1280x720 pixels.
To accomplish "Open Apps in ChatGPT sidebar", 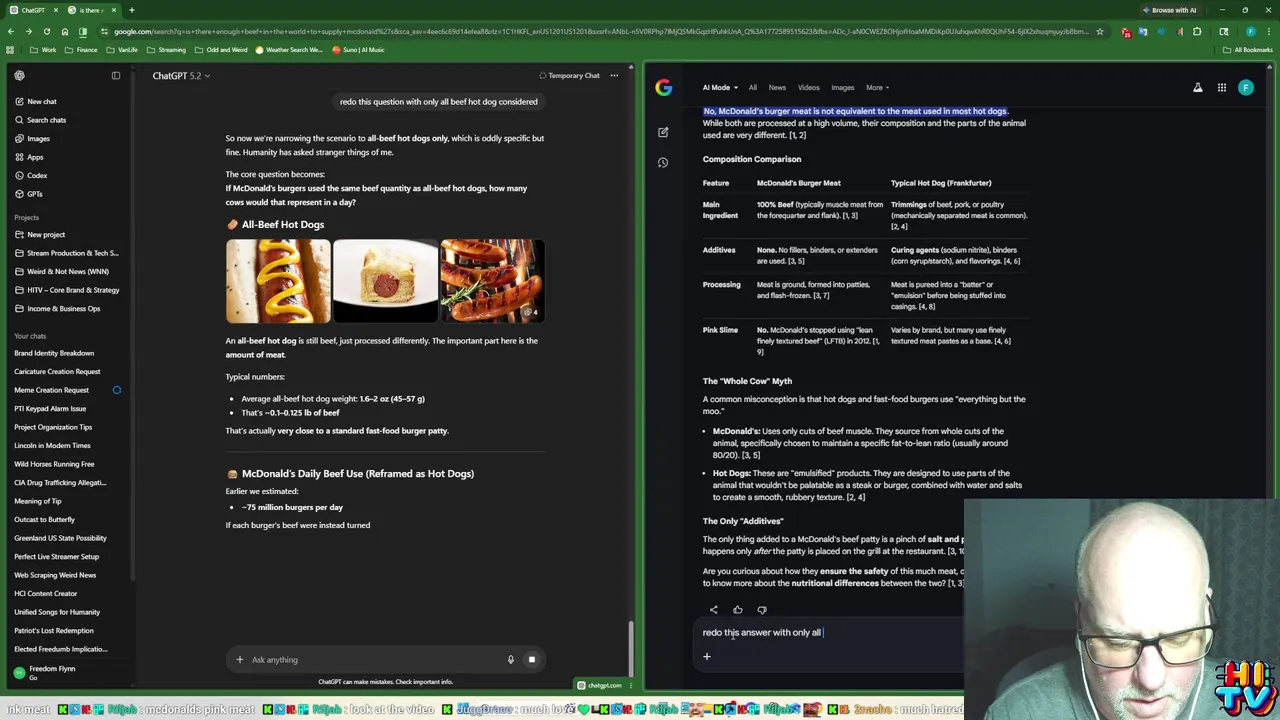I will (28, 157).
